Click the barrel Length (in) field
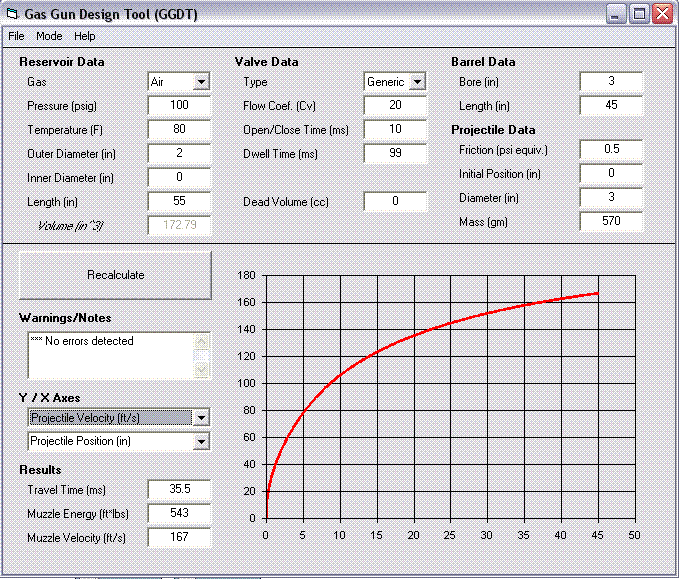The width and height of the screenshot is (679, 579). point(610,105)
